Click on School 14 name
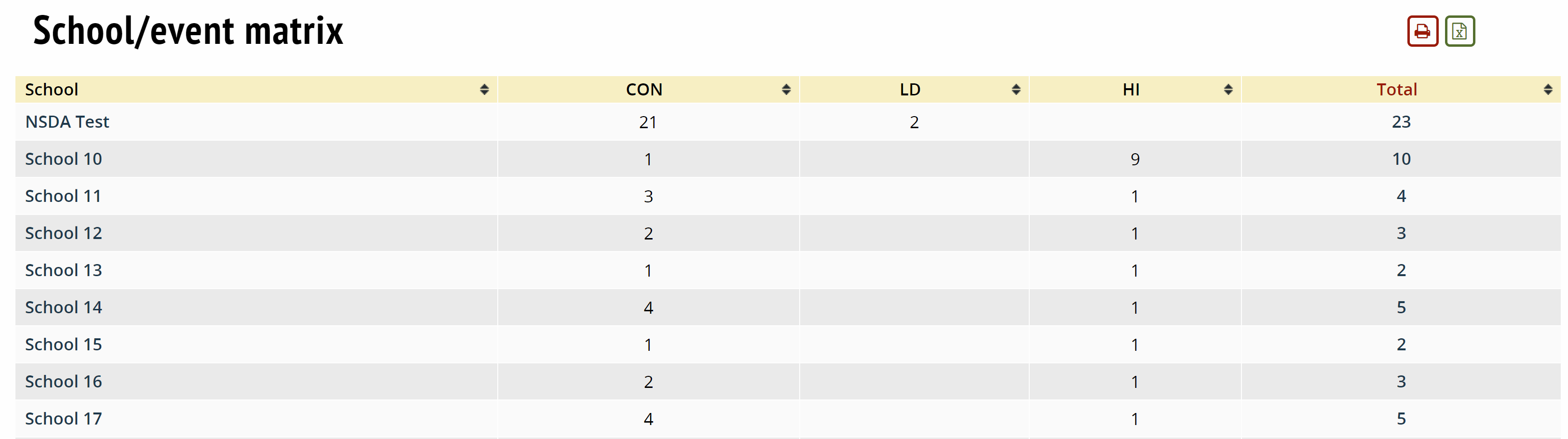 [x=63, y=307]
